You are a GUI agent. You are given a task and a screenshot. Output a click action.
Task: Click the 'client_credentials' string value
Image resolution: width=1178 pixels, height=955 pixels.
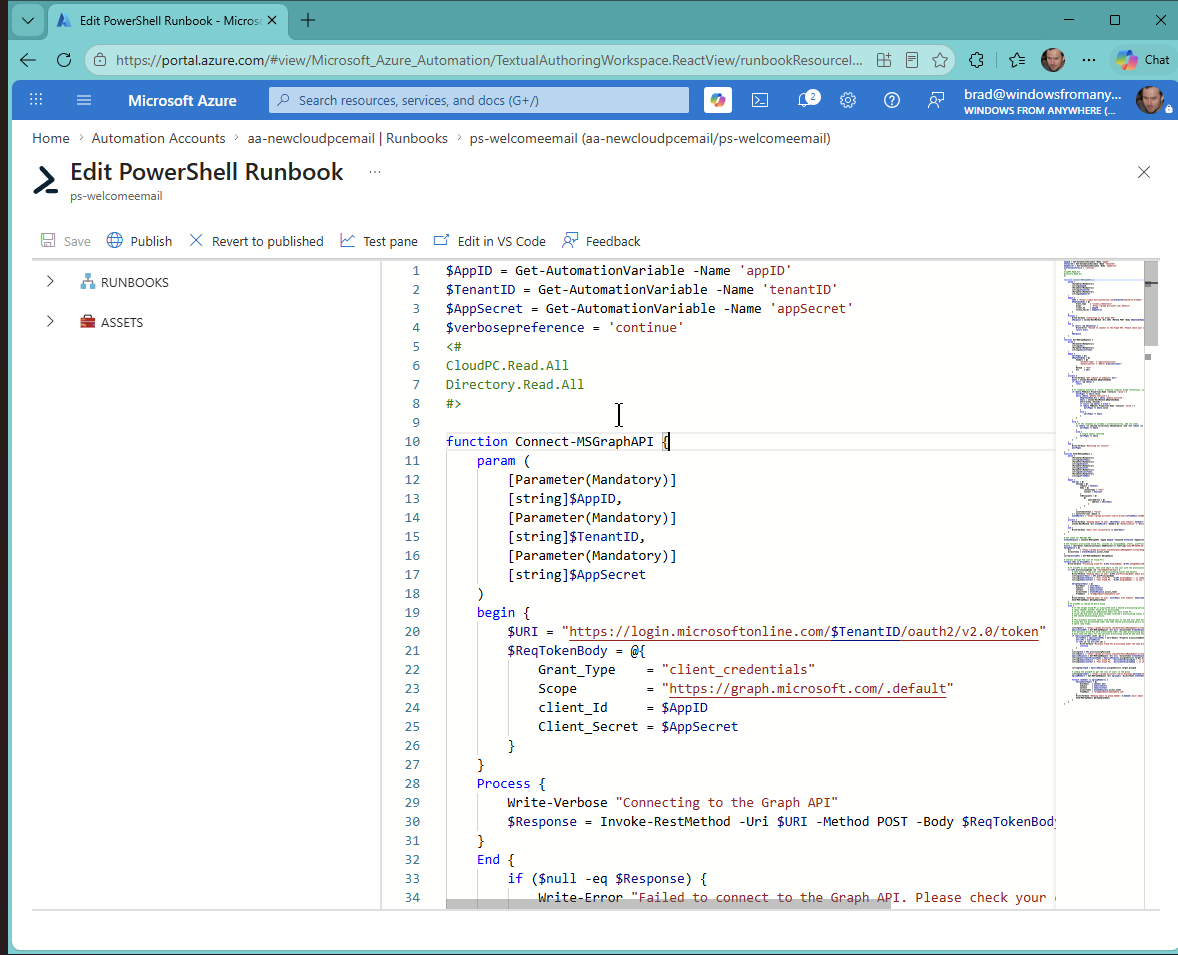click(x=739, y=669)
